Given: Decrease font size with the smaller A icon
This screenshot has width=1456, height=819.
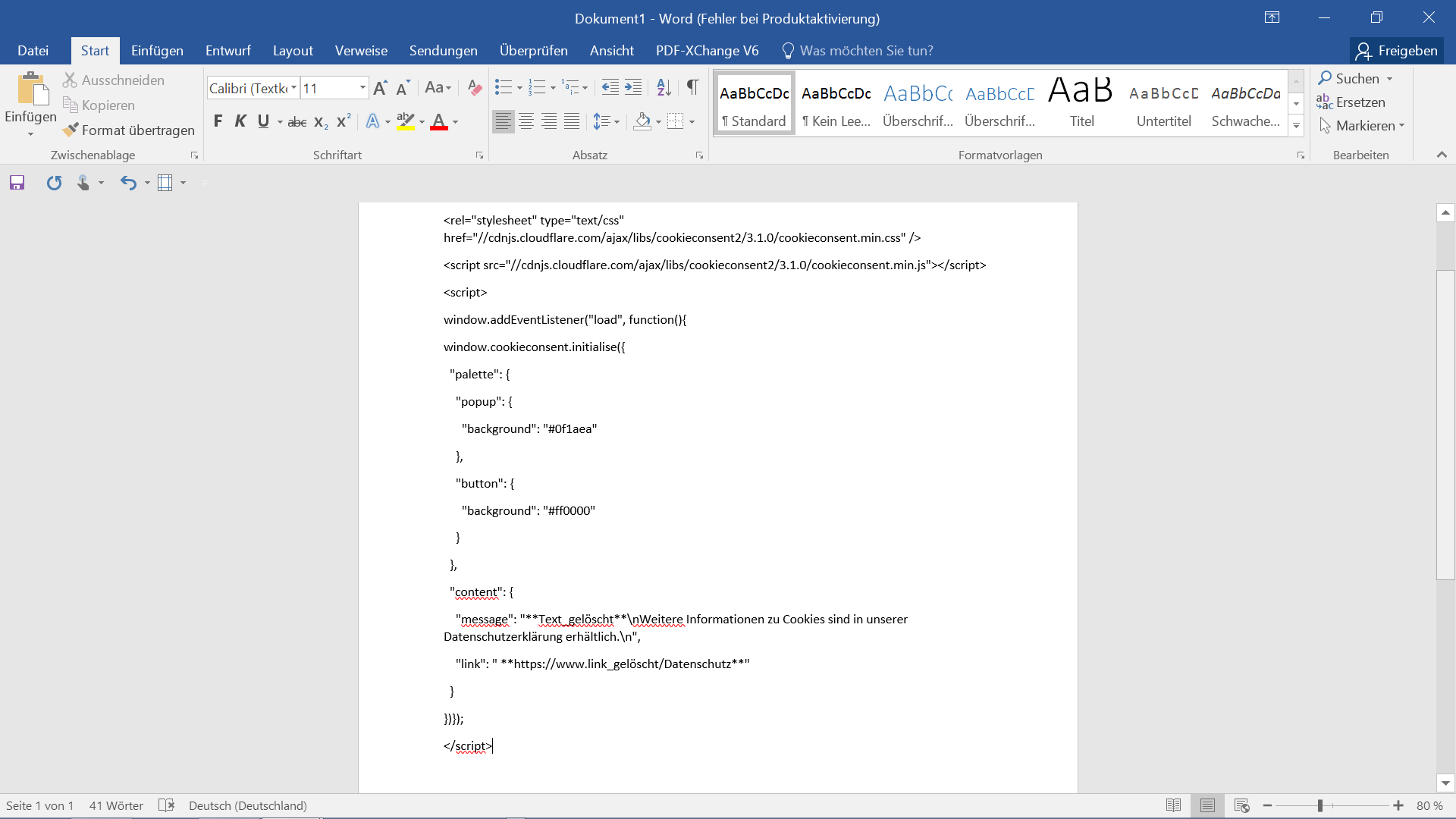Looking at the screenshot, I should (403, 88).
